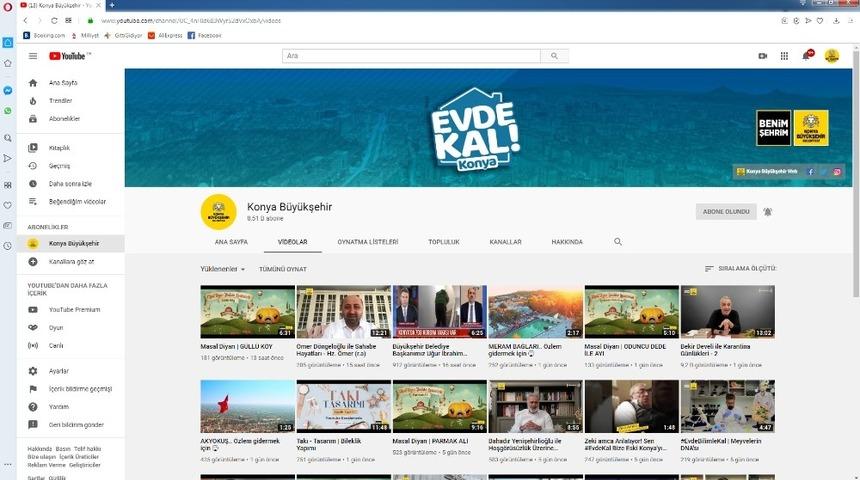860x480 pixels.
Task: Click the page vertical scrollbar
Action: [856, 174]
